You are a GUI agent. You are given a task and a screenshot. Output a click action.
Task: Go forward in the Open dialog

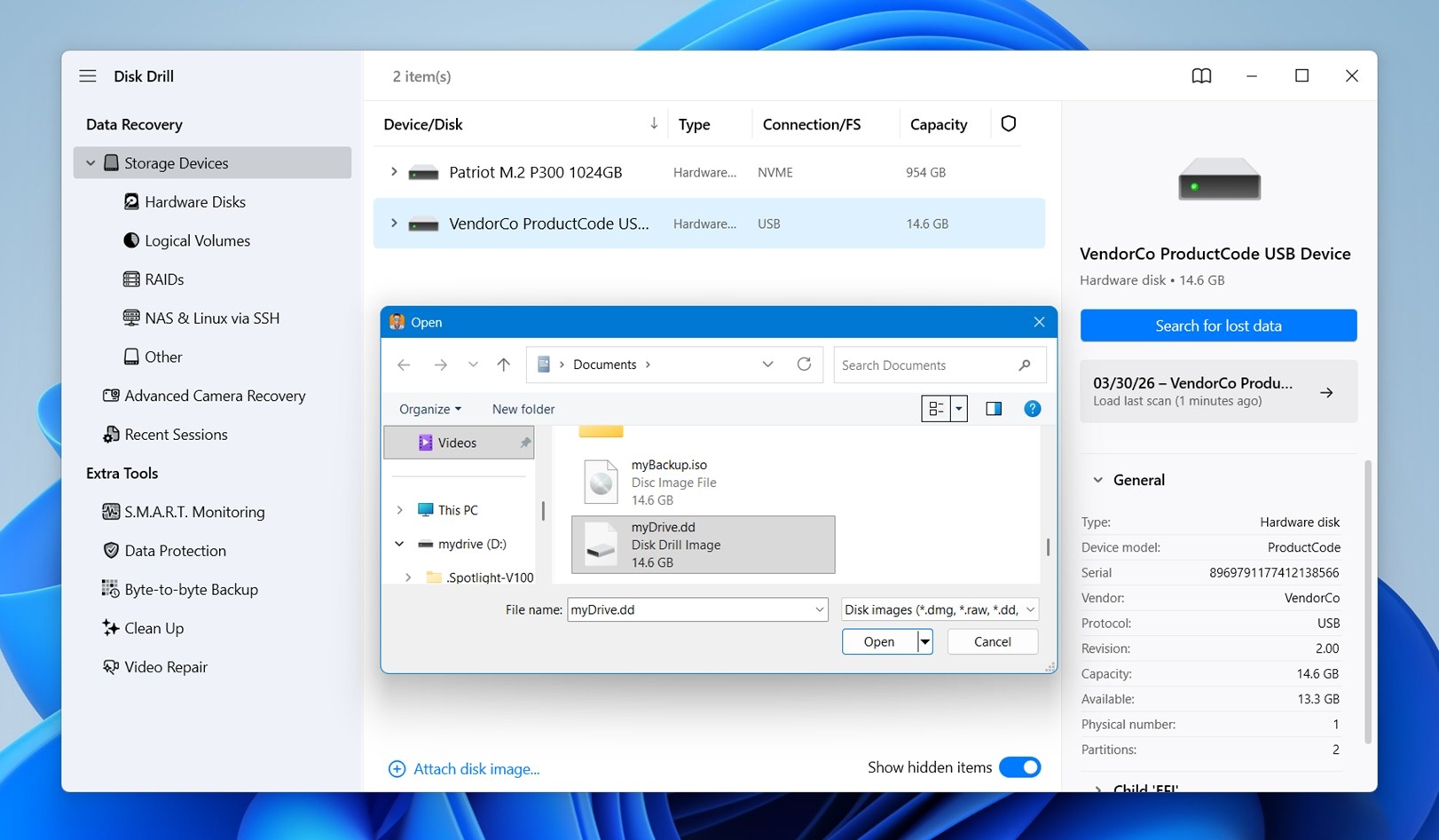(440, 365)
